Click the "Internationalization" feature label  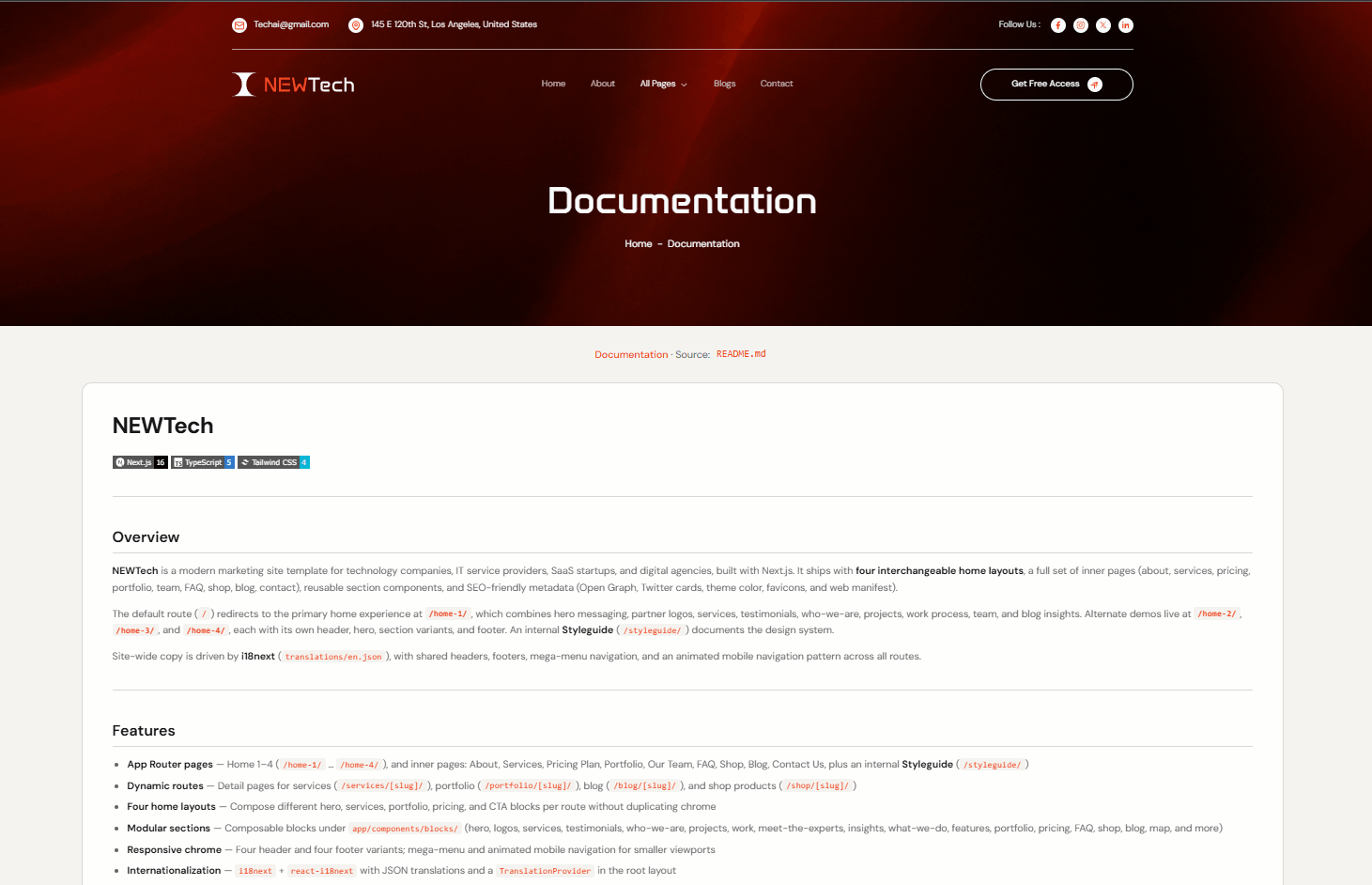[174, 871]
